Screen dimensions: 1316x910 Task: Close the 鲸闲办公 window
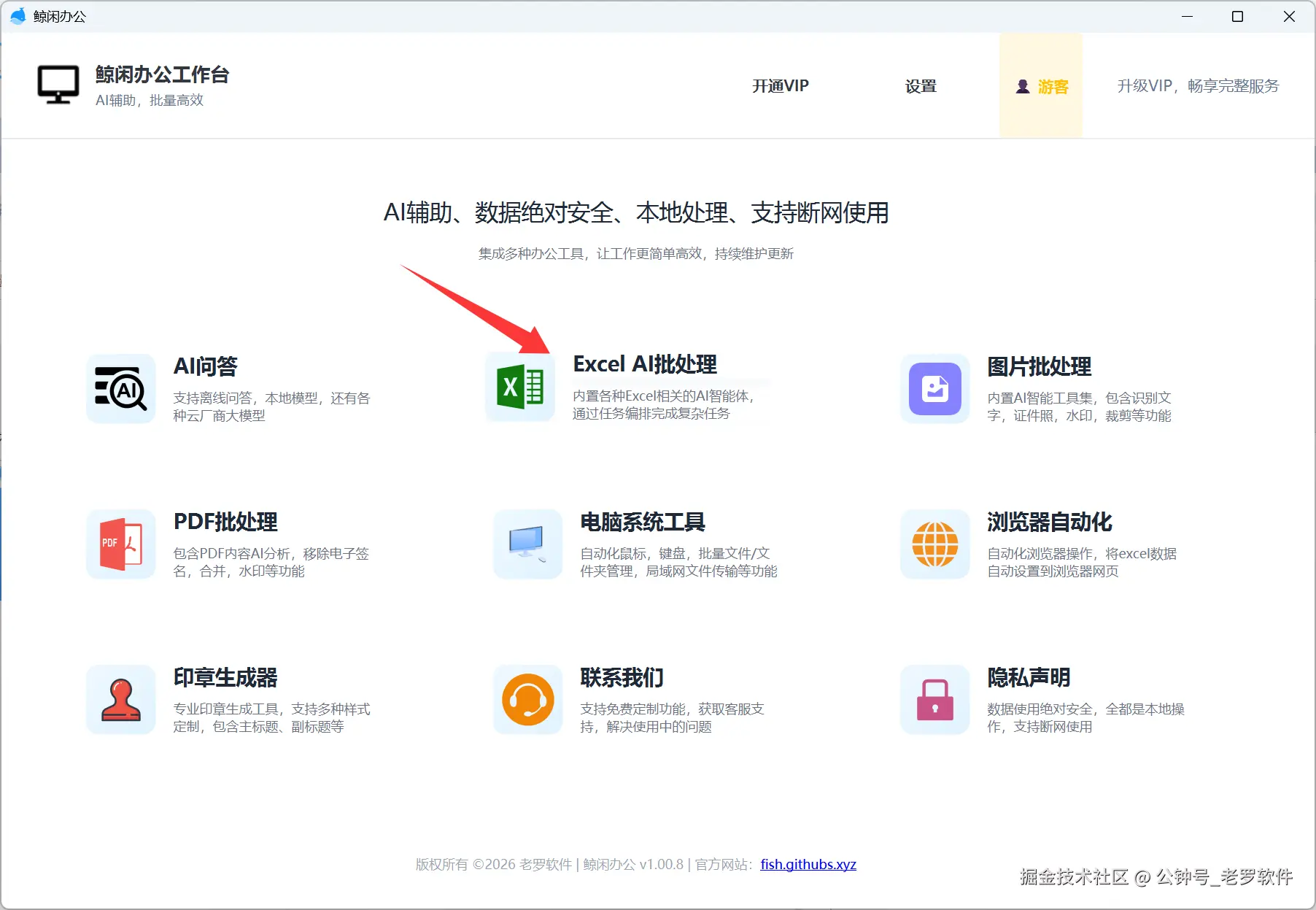(1289, 16)
